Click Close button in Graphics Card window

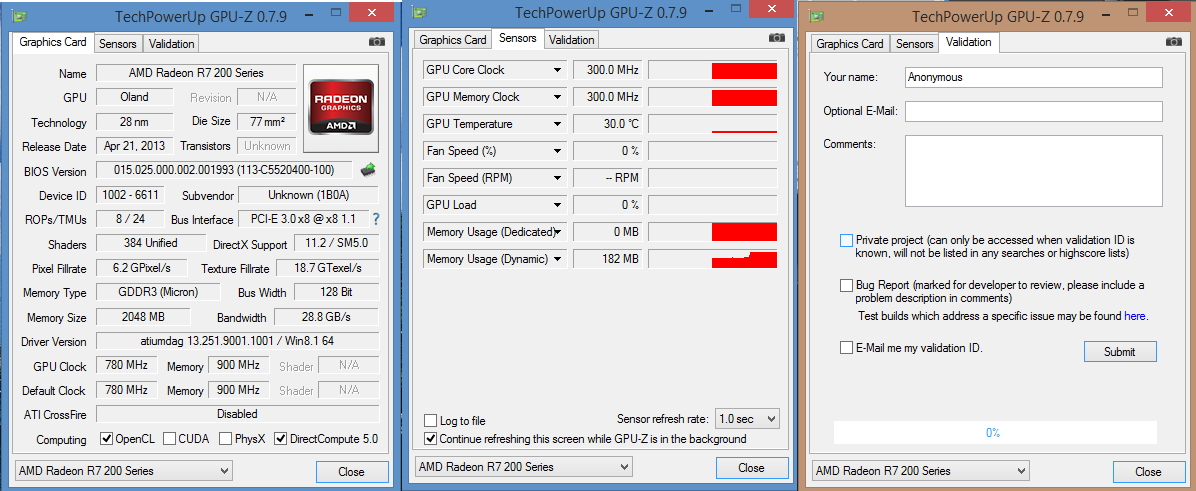(x=352, y=472)
